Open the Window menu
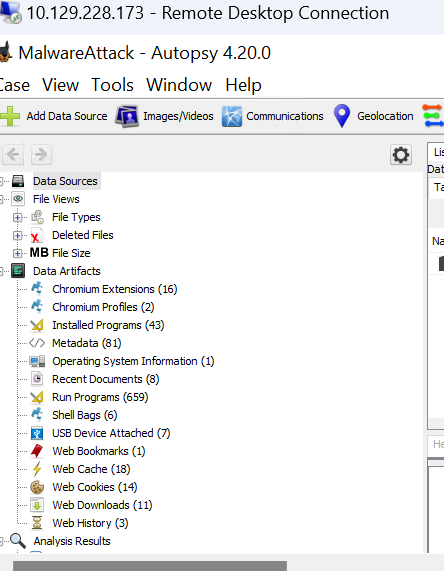Viewport: 444px width, 571px height. [179, 85]
